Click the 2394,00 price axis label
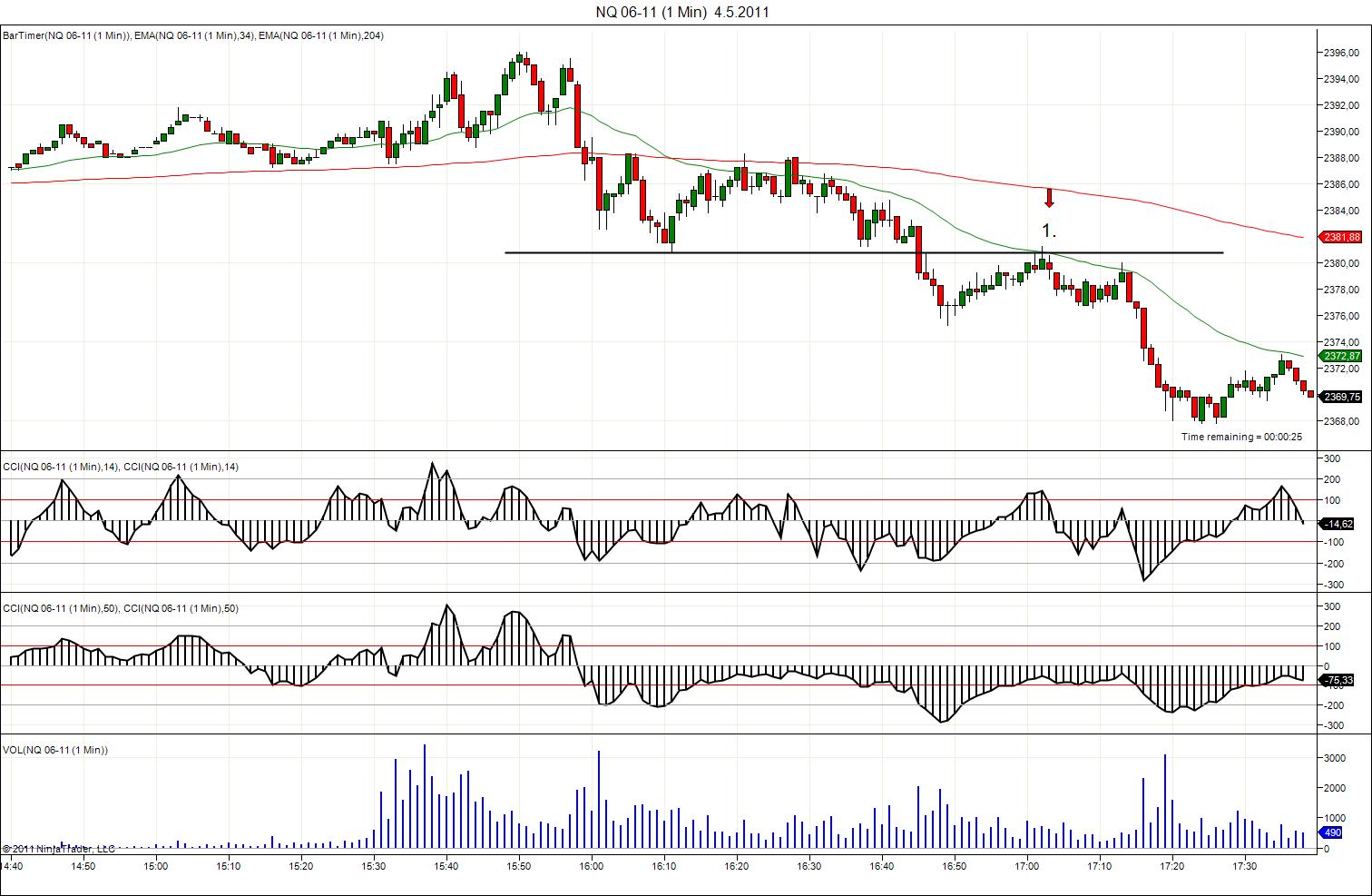 tap(1342, 79)
